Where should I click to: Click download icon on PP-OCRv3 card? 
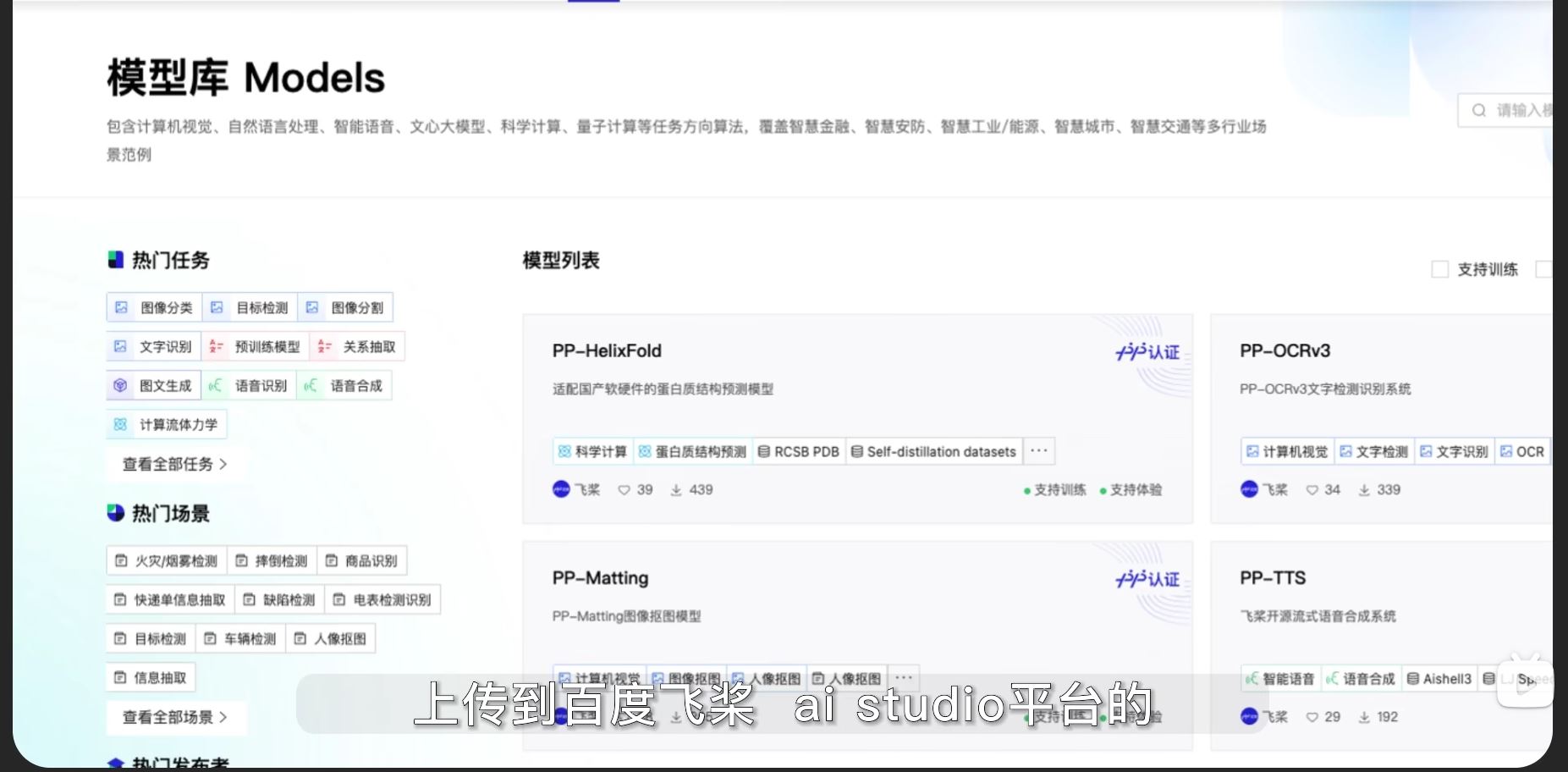pyautogui.click(x=1364, y=489)
